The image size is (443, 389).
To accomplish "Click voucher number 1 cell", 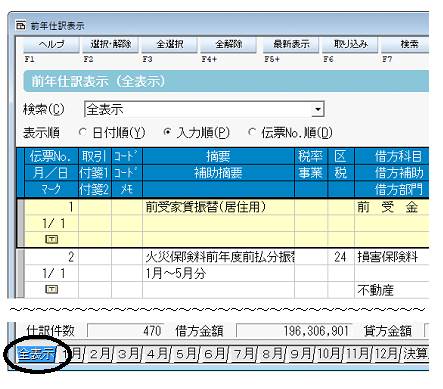I will [x=51, y=207].
